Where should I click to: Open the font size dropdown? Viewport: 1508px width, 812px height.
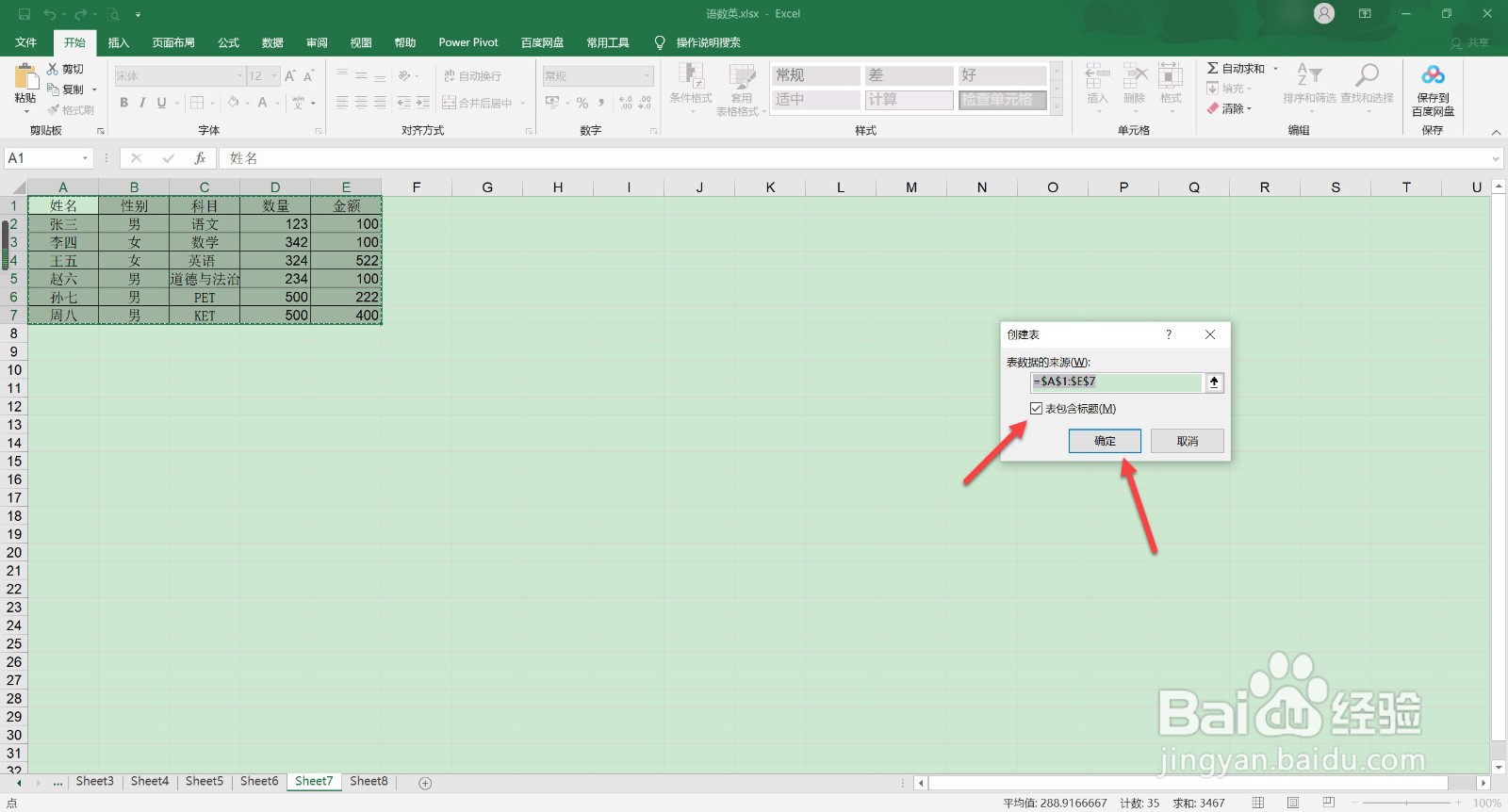274,76
